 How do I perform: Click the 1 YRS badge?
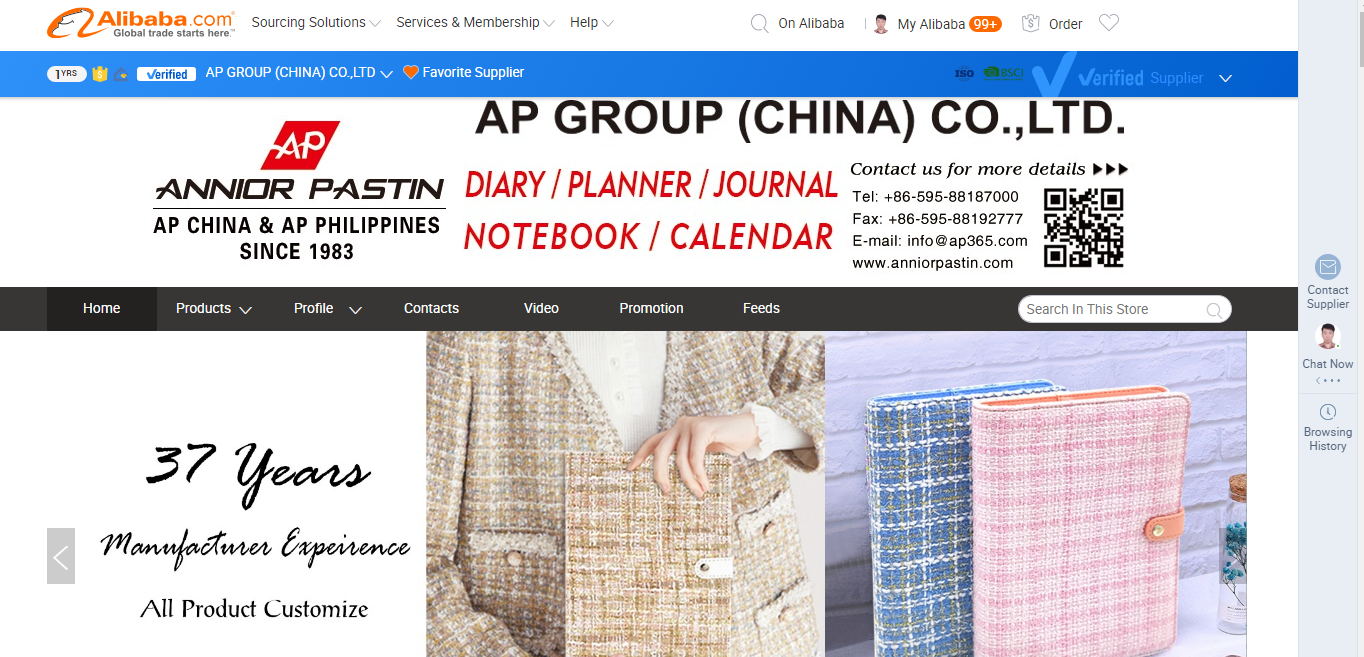coord(67,73)
